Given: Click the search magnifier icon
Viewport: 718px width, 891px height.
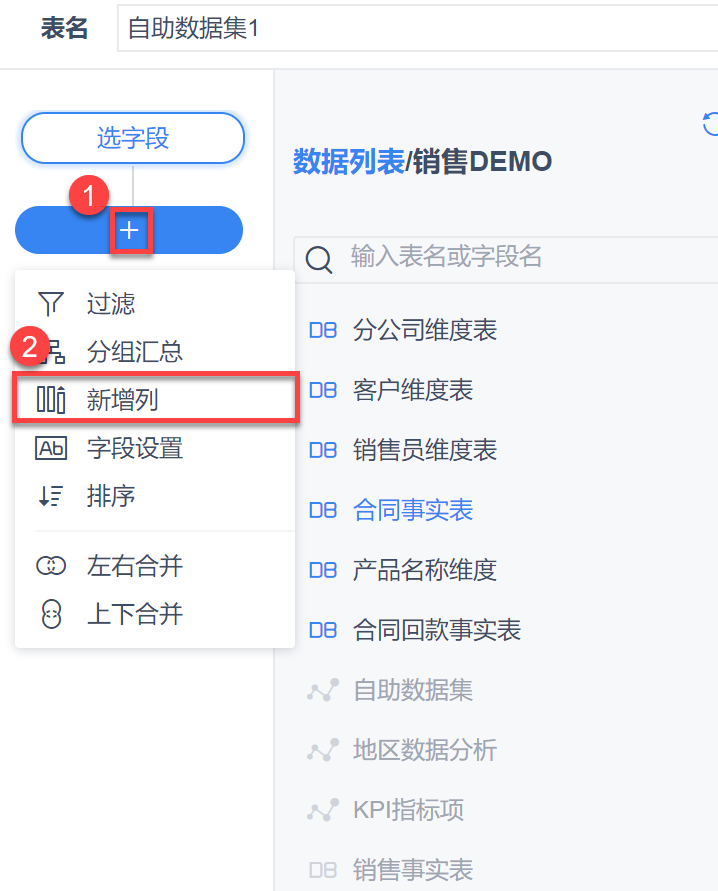Looking at the screenshot, I should [319, 259].
